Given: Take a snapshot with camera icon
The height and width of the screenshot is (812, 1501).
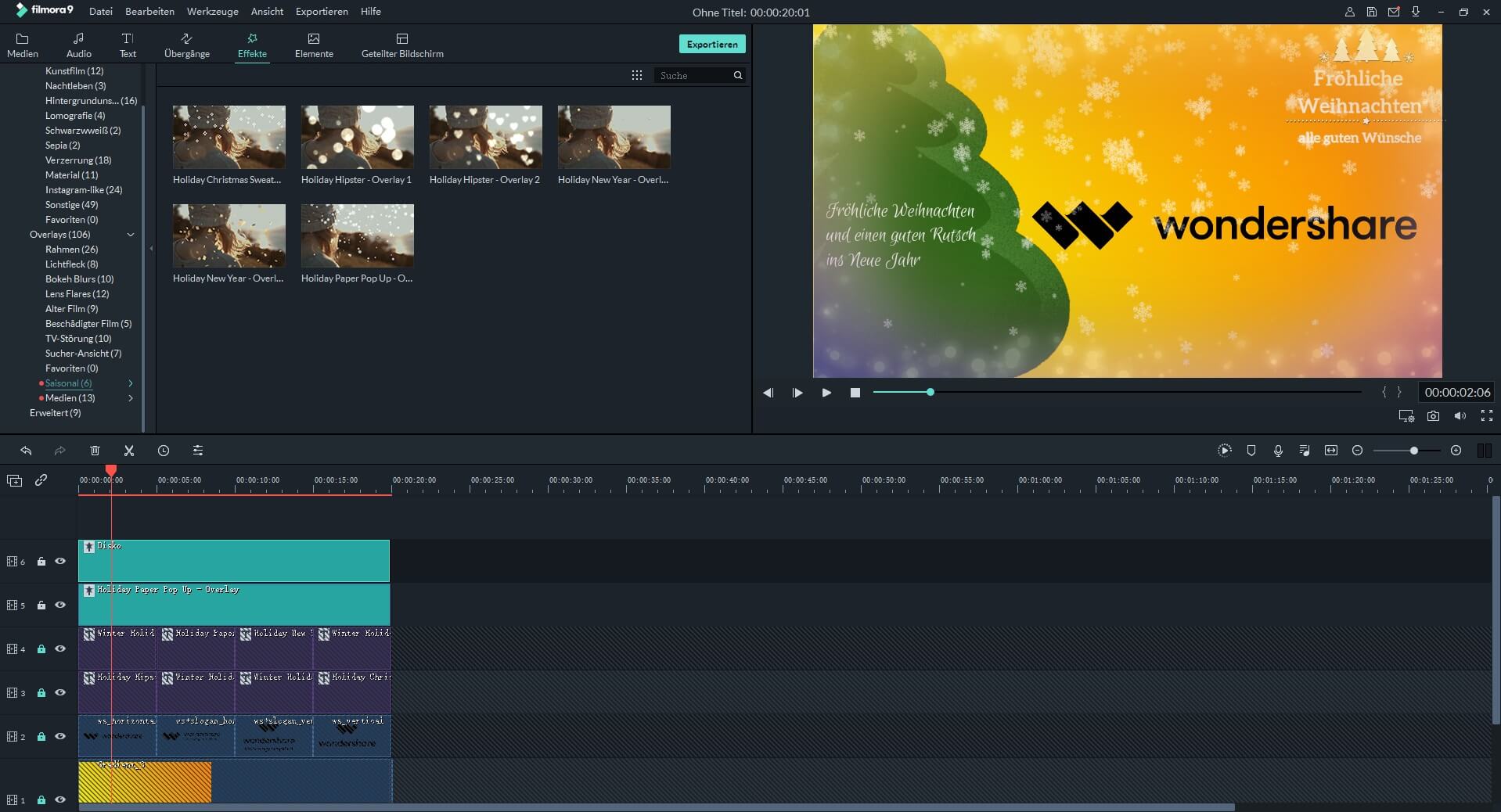Looking at the screenshot, I should click(1433, 416).
